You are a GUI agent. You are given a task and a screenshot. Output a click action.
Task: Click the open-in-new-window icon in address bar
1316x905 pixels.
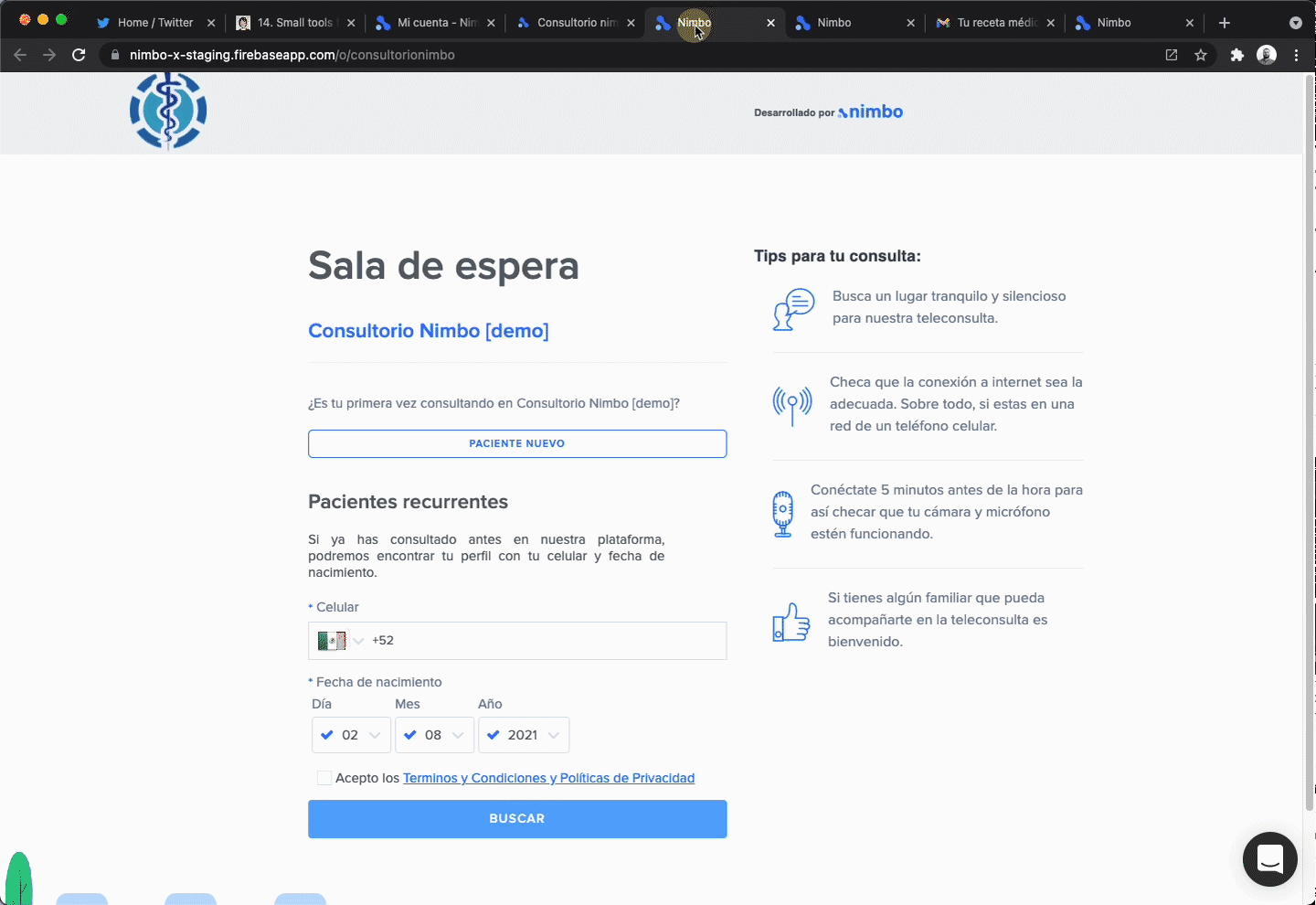[1172, 55]
